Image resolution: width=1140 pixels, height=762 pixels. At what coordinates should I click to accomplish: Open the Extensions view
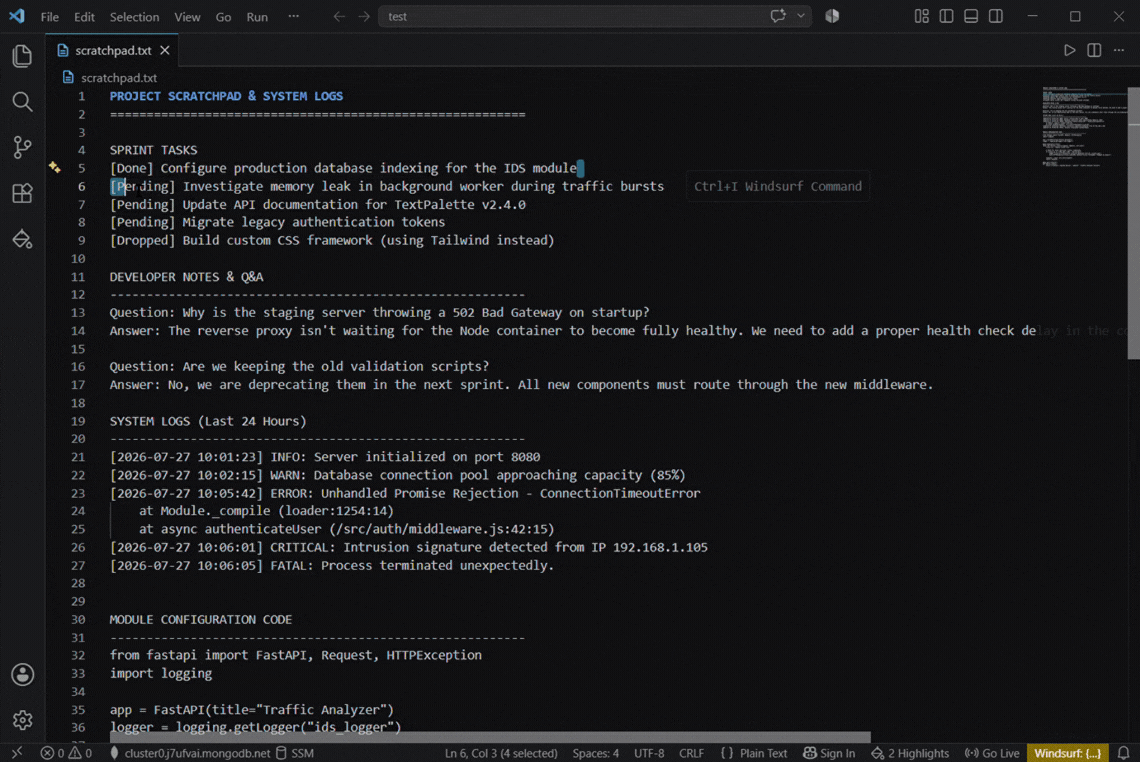pos(23,193)
